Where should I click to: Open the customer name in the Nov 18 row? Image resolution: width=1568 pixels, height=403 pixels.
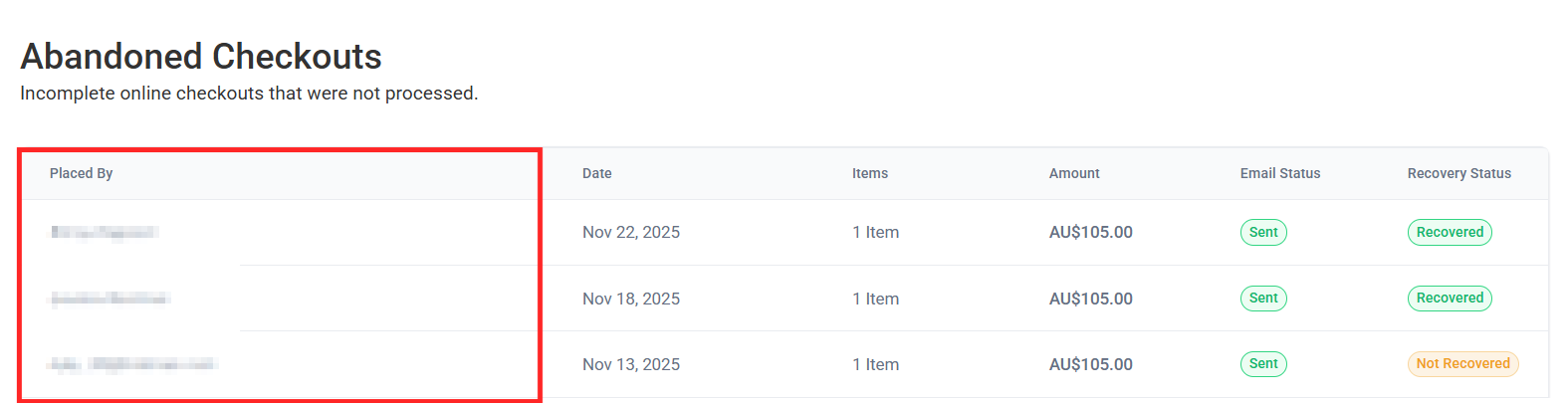[x=111, y=299]
